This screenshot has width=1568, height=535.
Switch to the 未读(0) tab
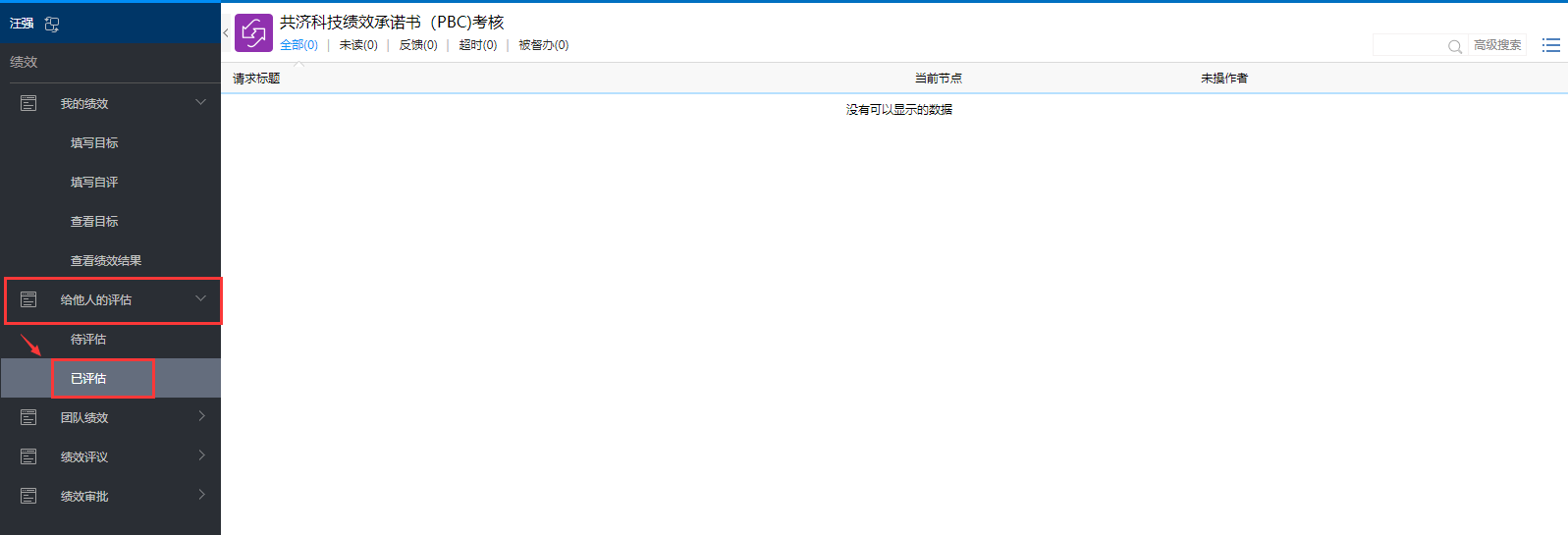pos(358,45)
